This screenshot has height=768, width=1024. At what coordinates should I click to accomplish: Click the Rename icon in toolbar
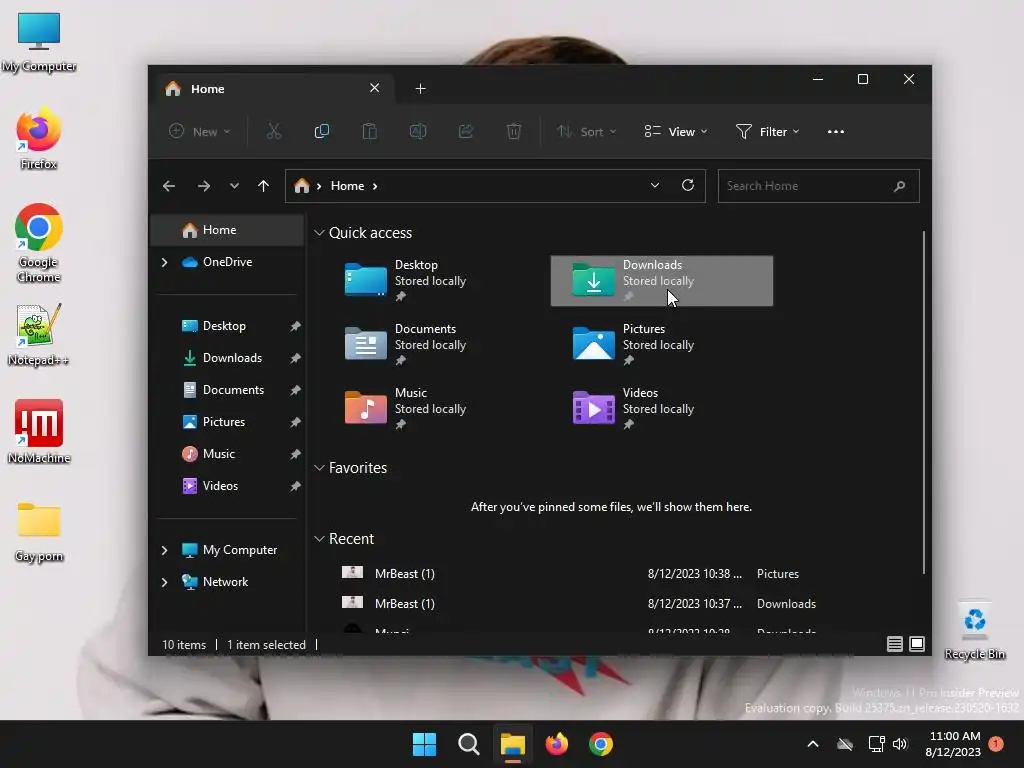coord(418,131)
